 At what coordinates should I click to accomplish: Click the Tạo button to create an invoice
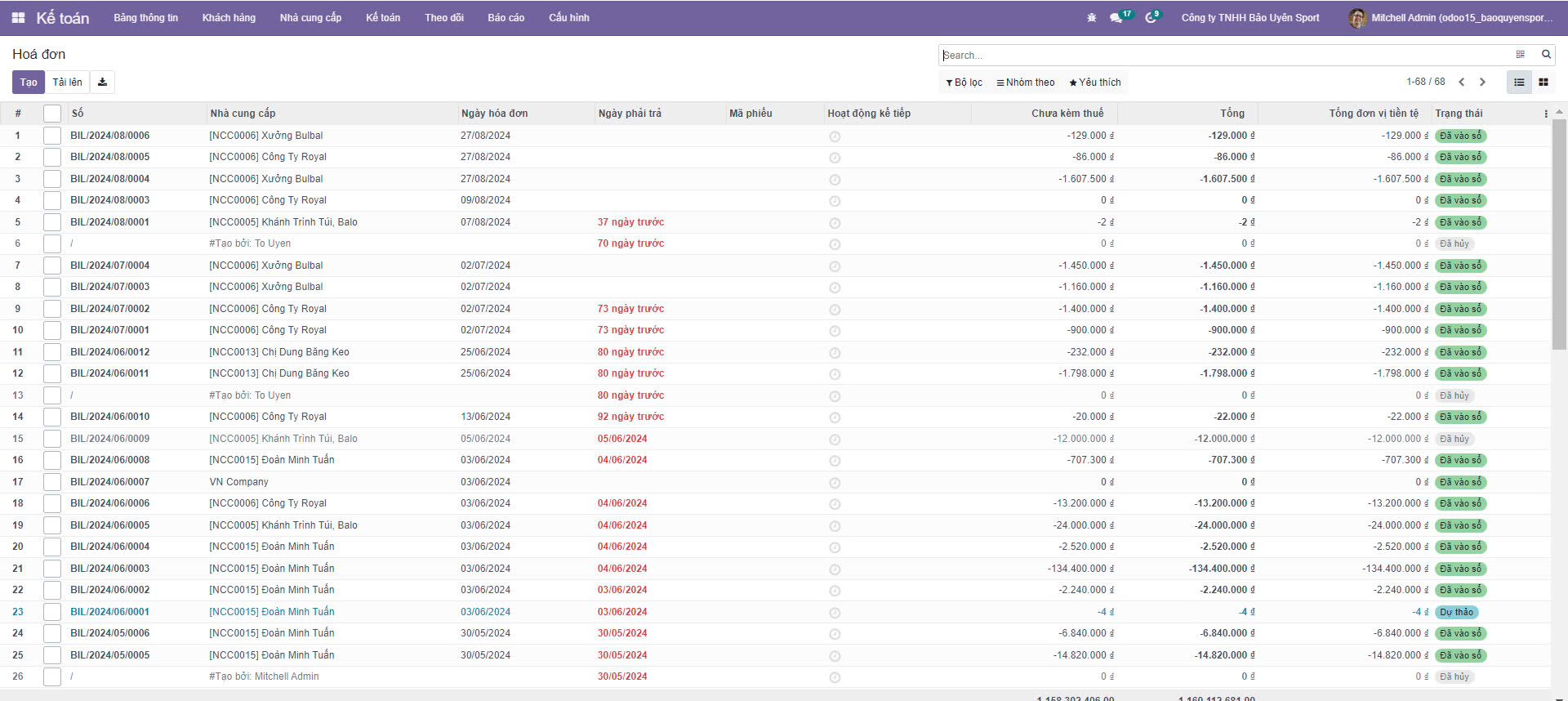pyautogui.click(x=29, y=82)
